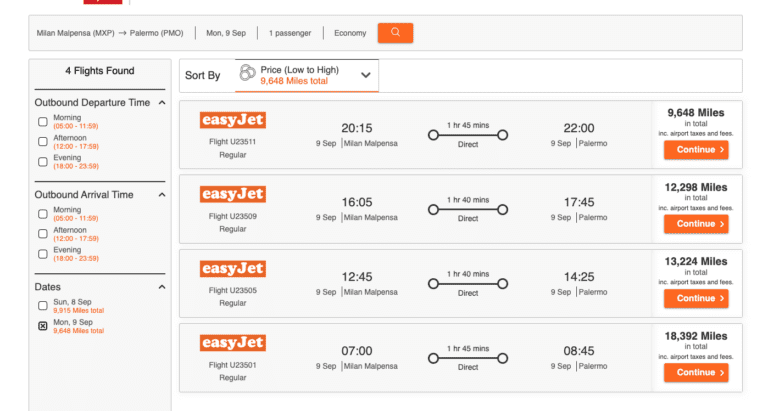Click the easyJet logo for flight U23501
The width and height of the screenshot is (768, 411).
click(x=232, y=343)
